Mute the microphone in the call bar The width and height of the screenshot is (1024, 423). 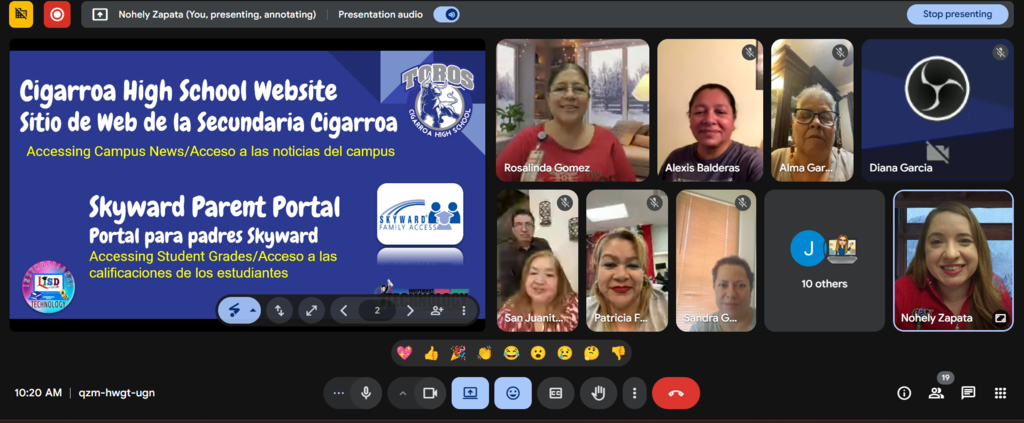tap(366, 393)
